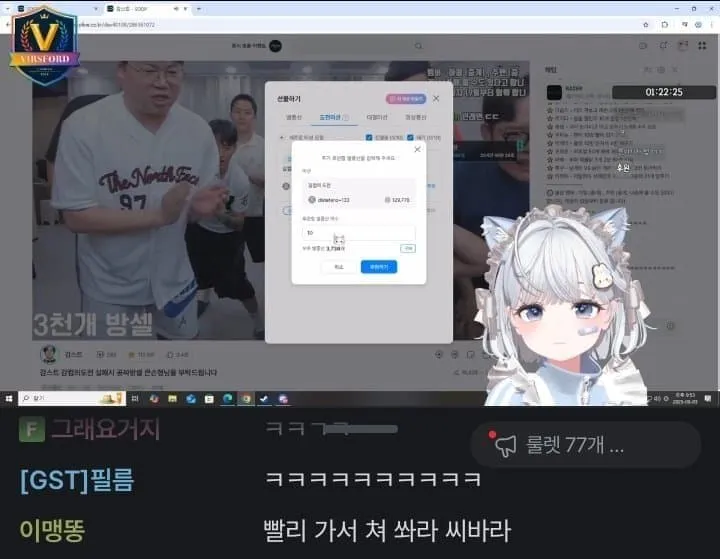Screen dimensions: 720x559
Task: Close the inner donation popup with its X
Action: pos(417,149)
